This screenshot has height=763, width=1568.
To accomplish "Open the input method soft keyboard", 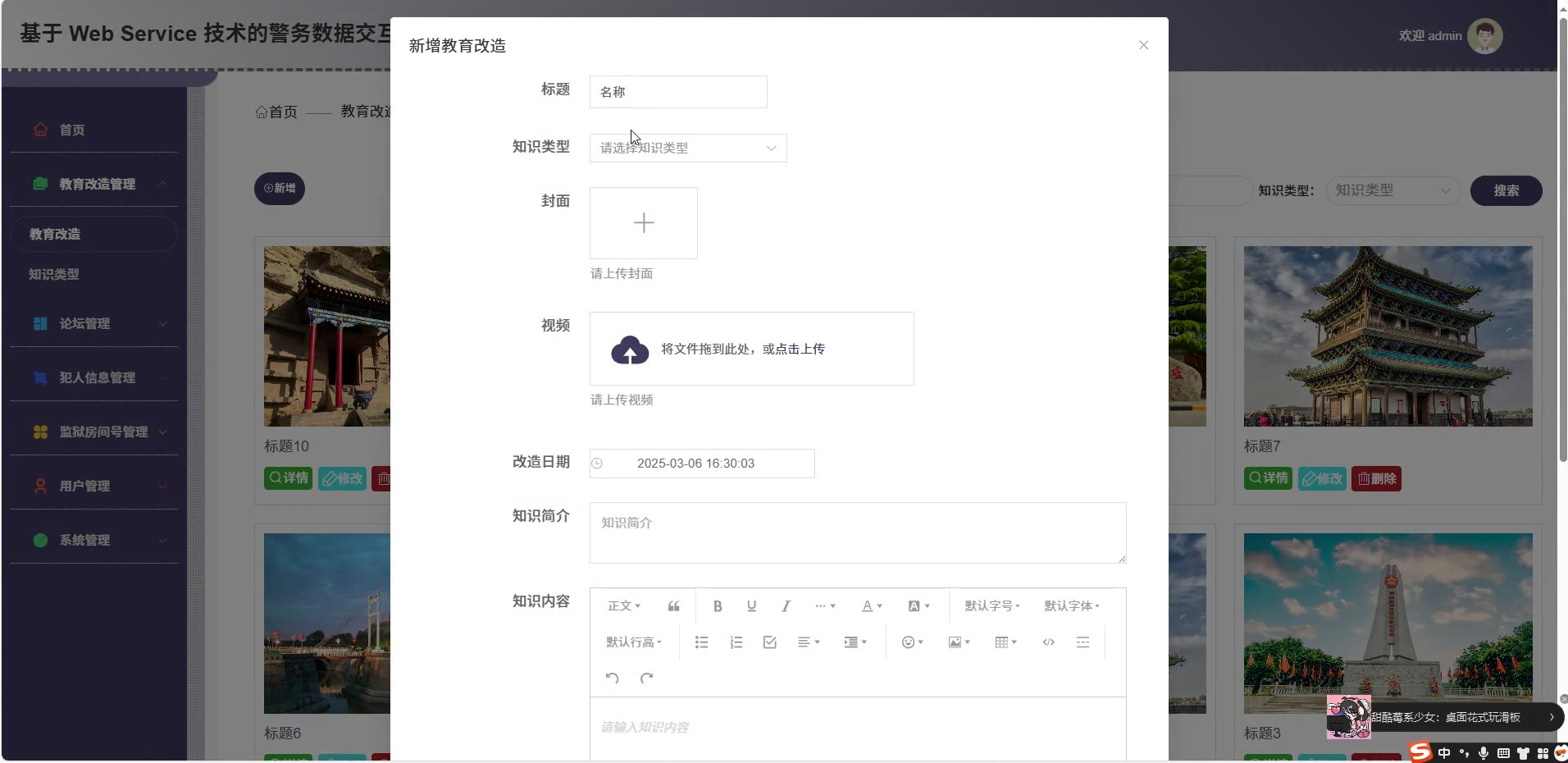I will [1503, 753].
